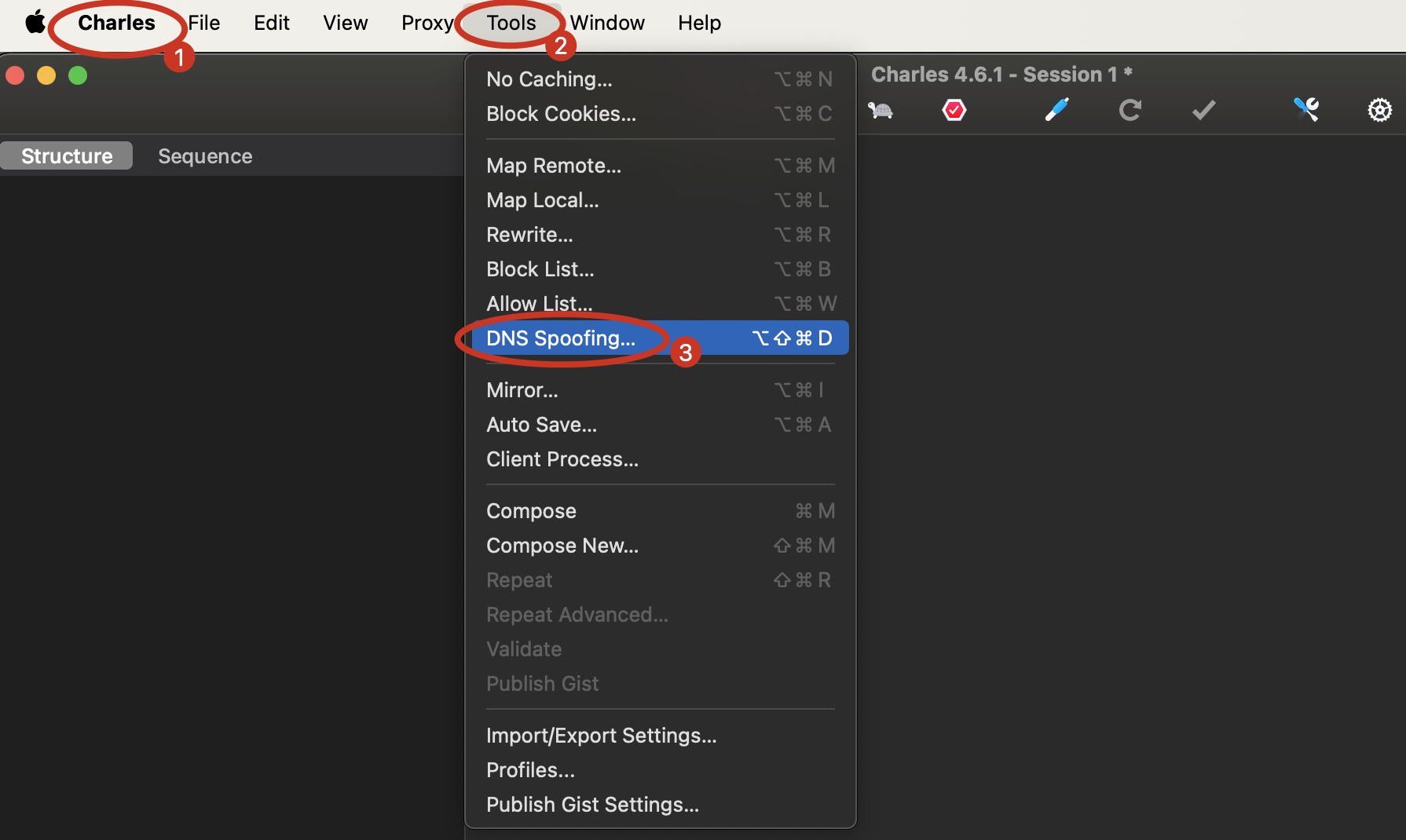
Task: Open the File menu
Action: coord(204,23)
